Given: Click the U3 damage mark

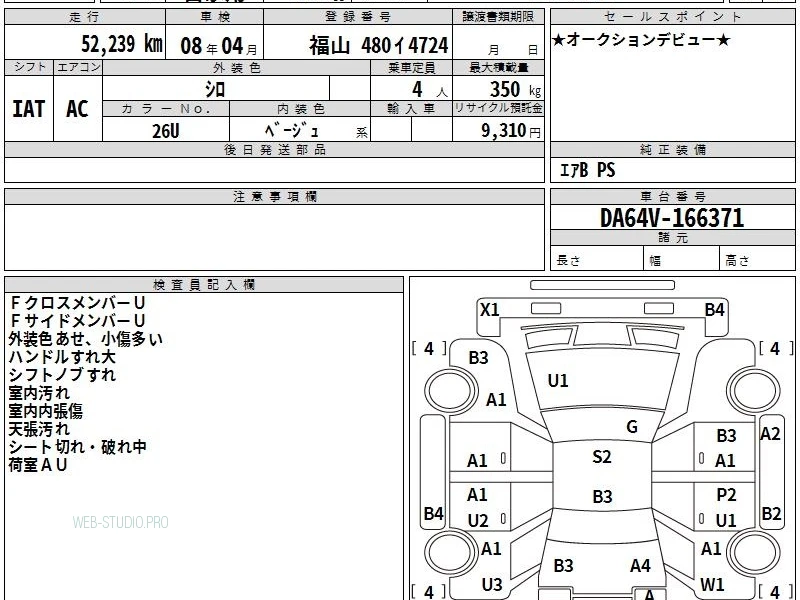Looking at the screenshot, I should click(x=492, y=585).
